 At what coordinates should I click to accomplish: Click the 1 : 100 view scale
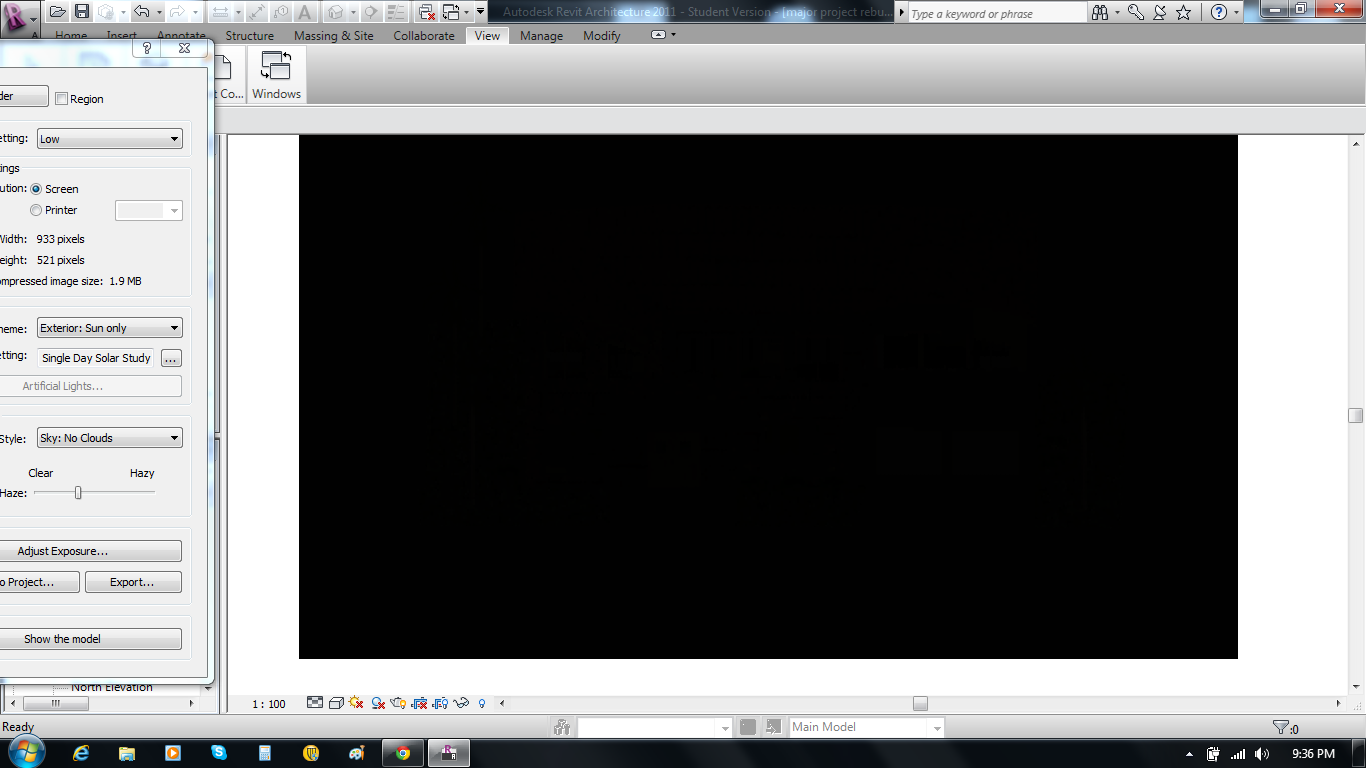[x=269, y=704]
